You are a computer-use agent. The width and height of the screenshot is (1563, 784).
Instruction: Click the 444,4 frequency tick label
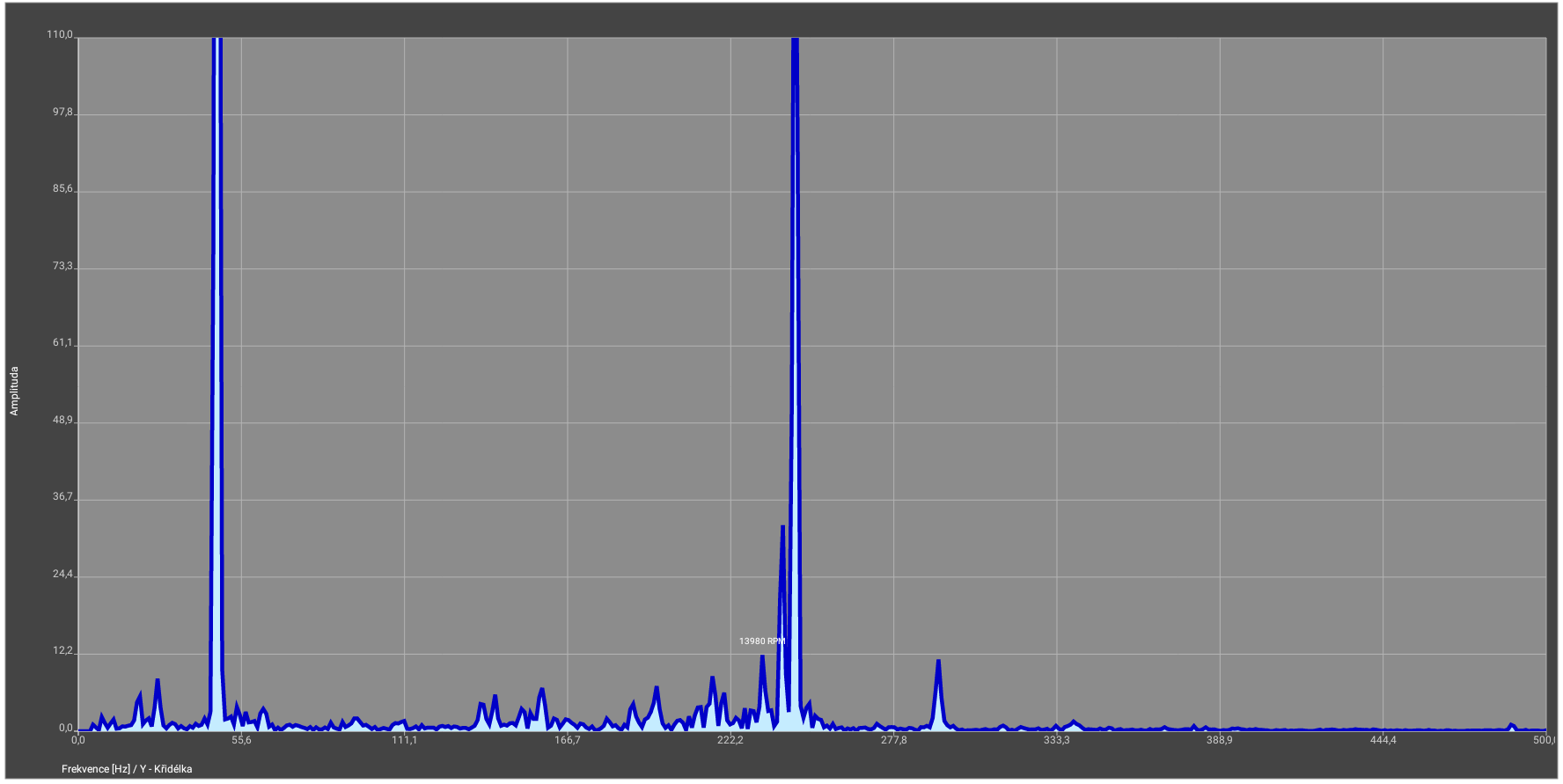click(1383, 740)
